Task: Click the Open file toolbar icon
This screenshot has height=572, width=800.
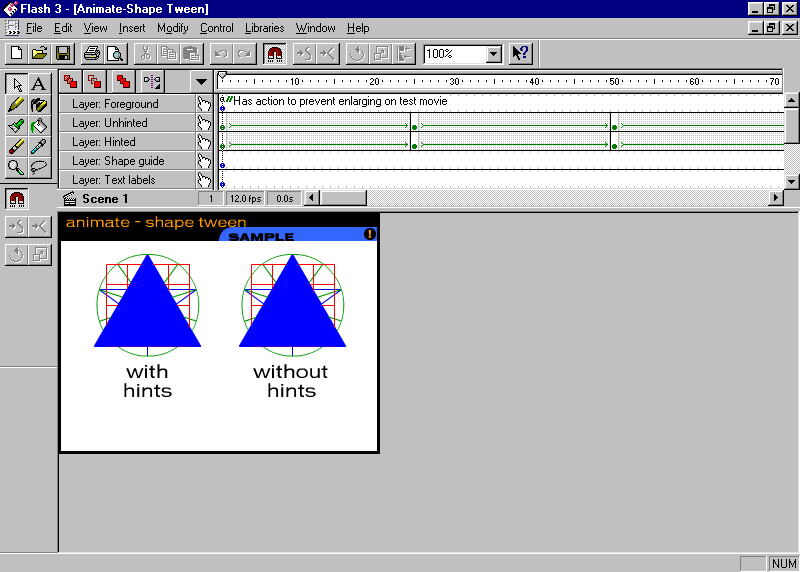Action: pos(40,54)
